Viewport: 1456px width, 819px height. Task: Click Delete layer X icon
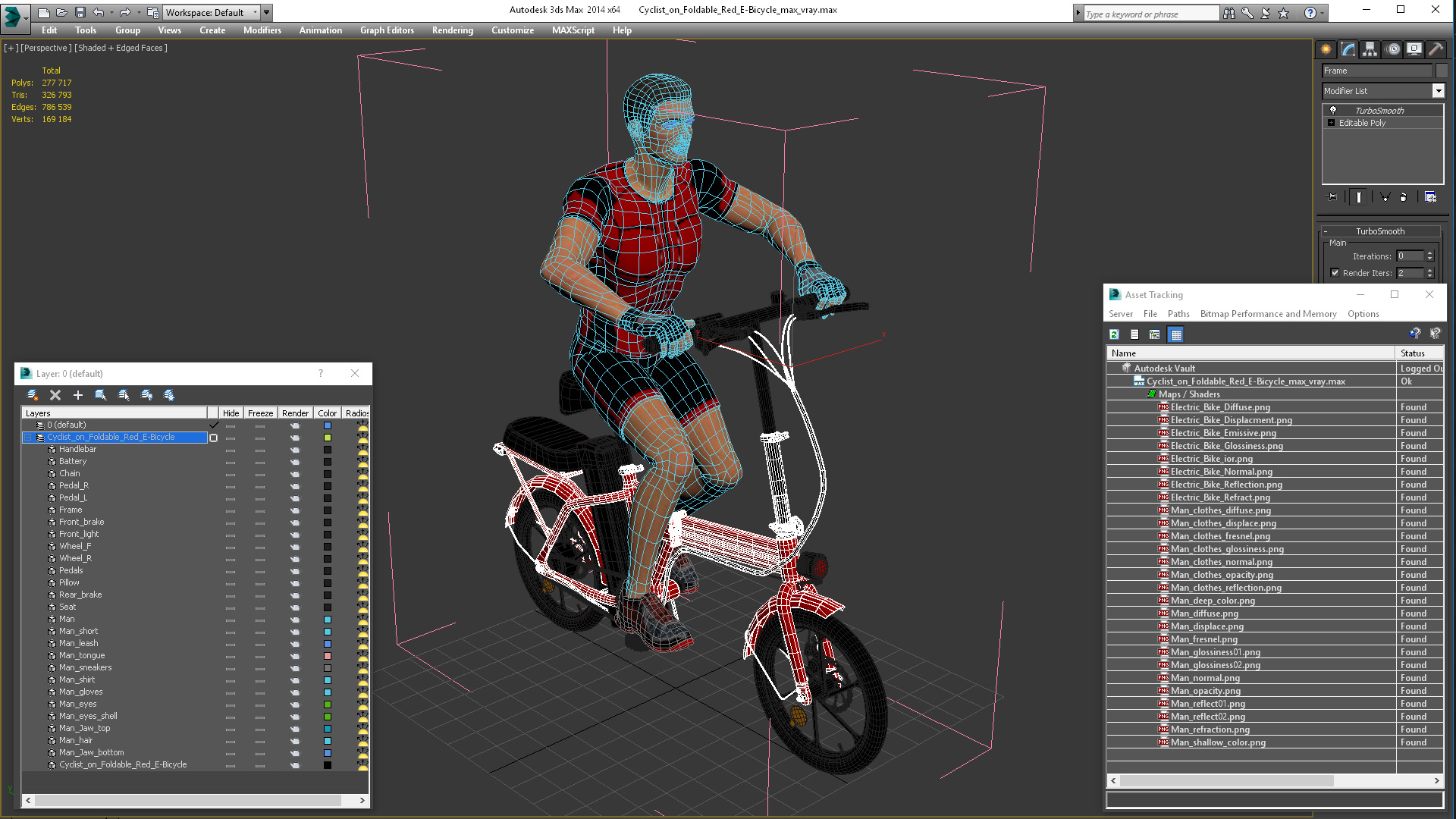click(x=55, y=395)
